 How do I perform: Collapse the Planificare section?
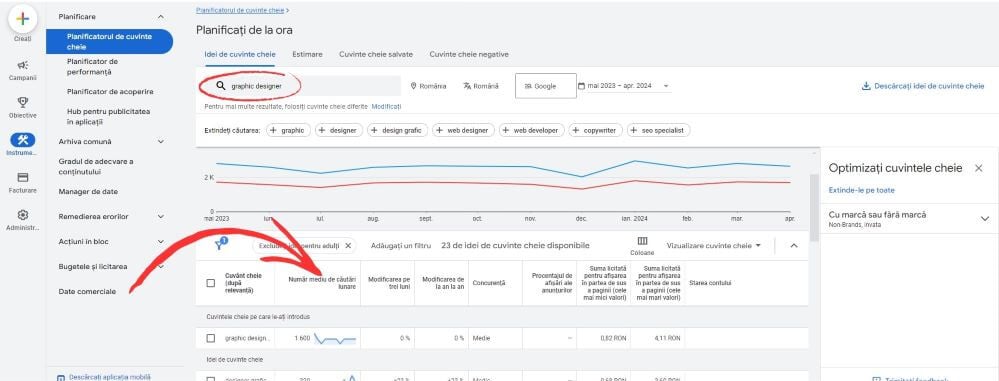coord(161,17)
